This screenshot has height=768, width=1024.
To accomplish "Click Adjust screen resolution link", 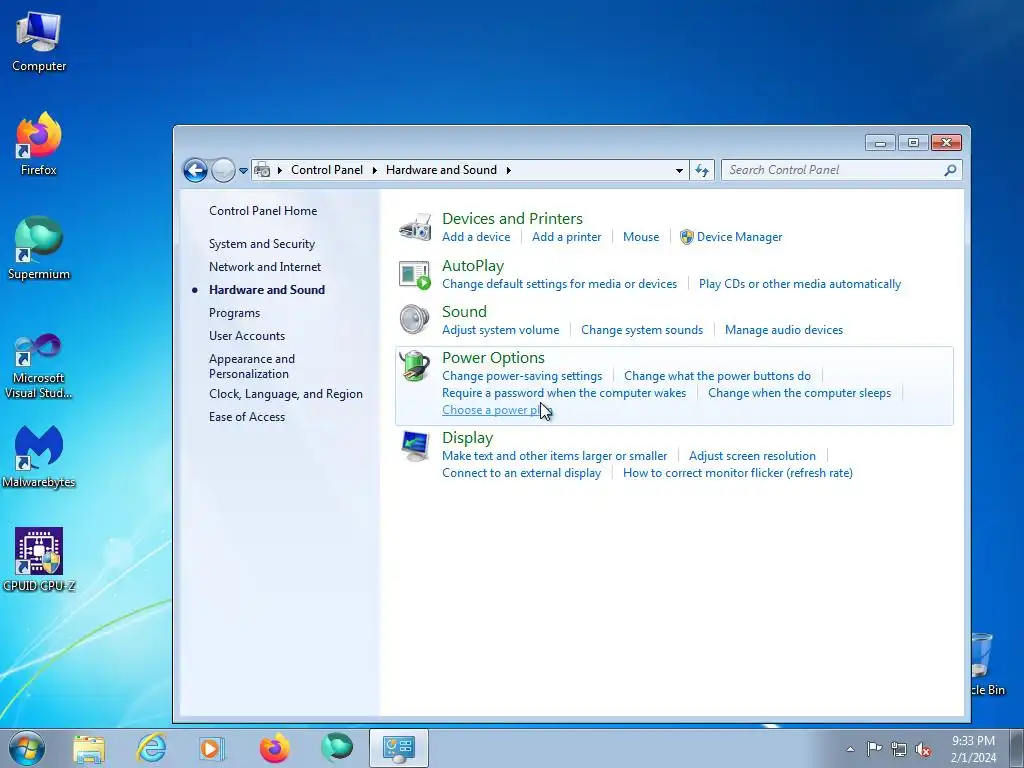I will [752, 456].
